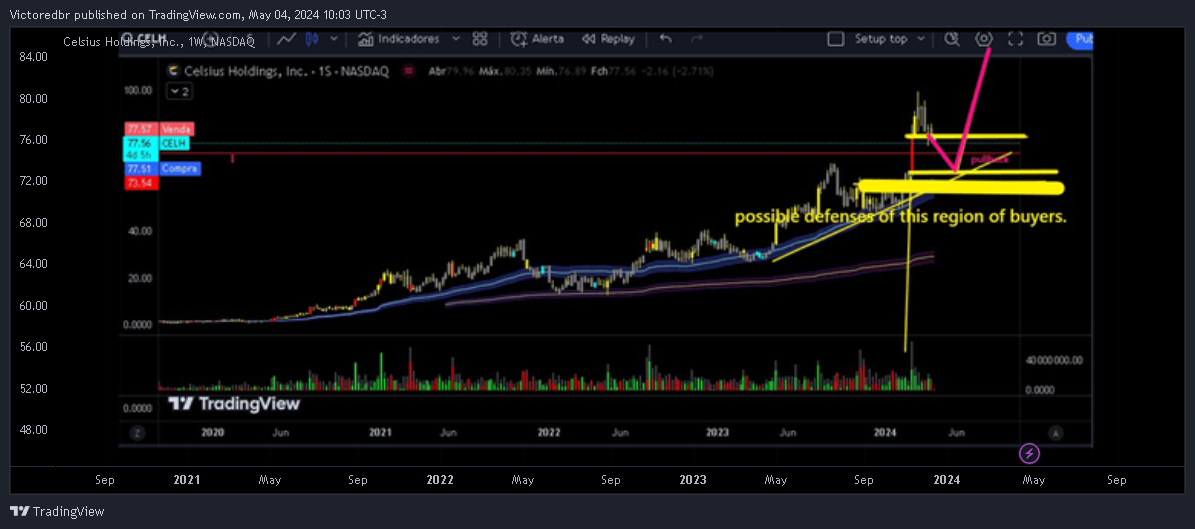The width and height of the screenshot is (1195, 529).
Task: Click the 84.00 price axis label
Action: (x=34, y=56)
